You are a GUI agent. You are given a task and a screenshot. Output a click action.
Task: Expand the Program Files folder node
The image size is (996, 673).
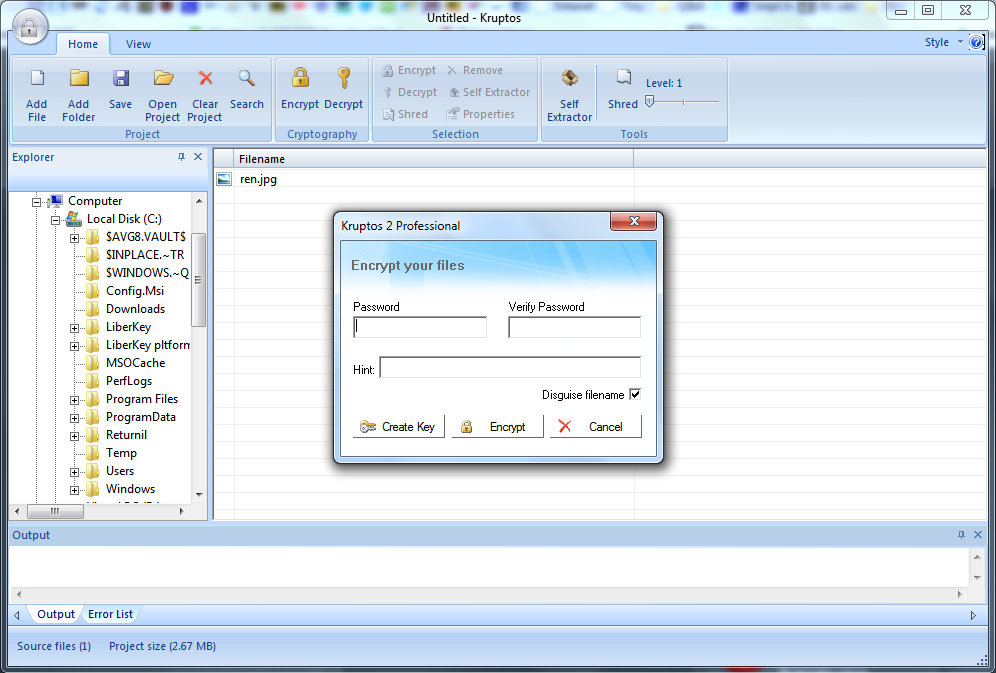pyautogui.click(x=75, y=400)
